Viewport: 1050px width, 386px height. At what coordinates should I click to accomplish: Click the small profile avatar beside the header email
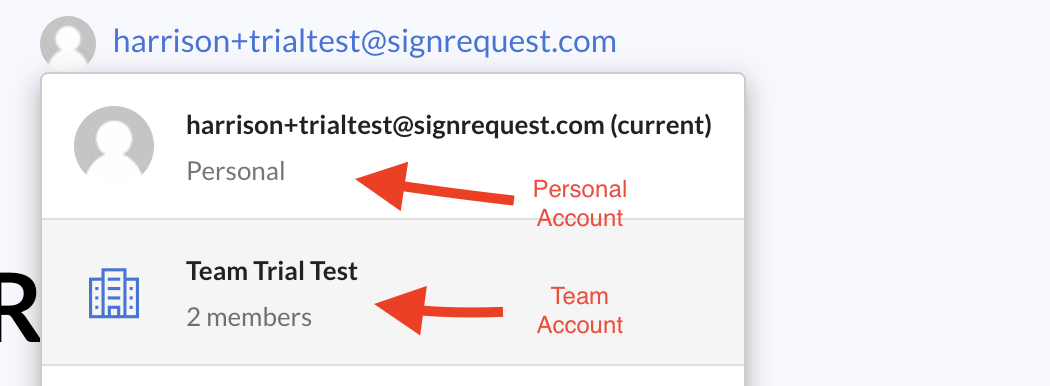(68, 44)
